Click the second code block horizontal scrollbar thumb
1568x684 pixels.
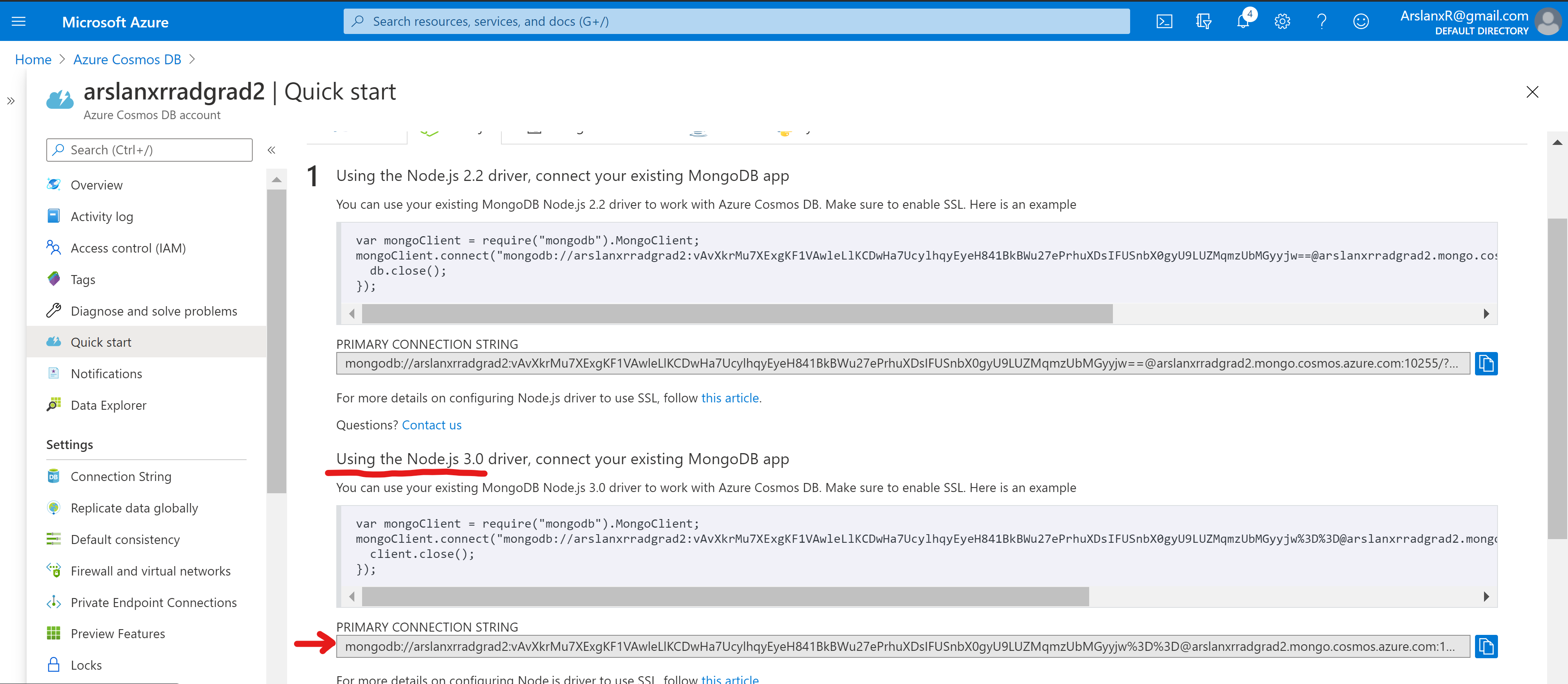(x=725, y=597)
